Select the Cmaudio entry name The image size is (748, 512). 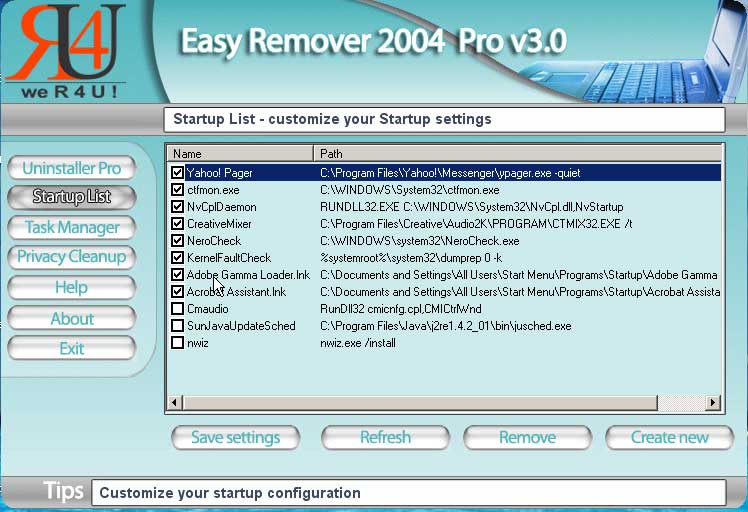(x=208, y=309)
